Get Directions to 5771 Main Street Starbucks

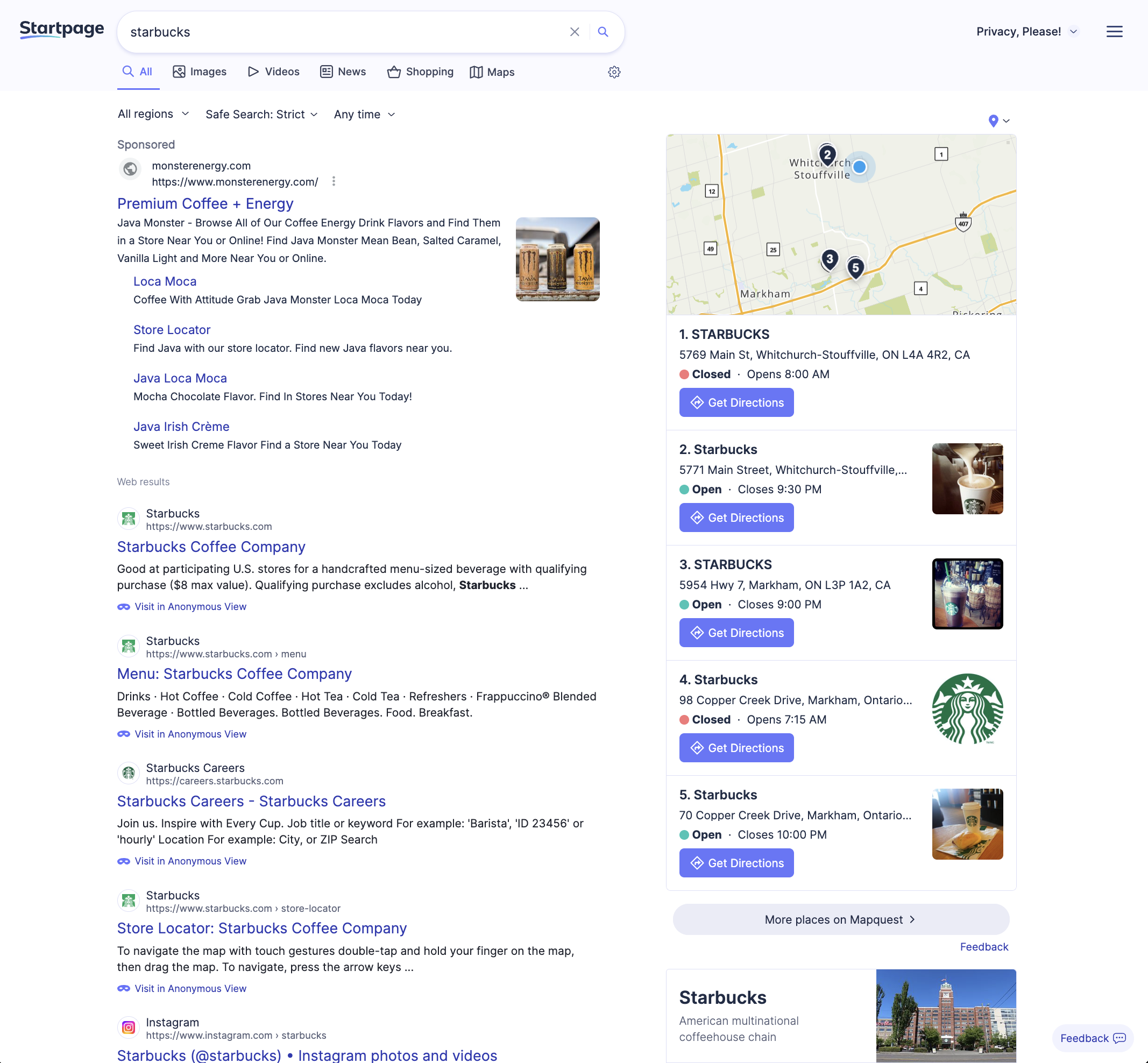(736, 518)
